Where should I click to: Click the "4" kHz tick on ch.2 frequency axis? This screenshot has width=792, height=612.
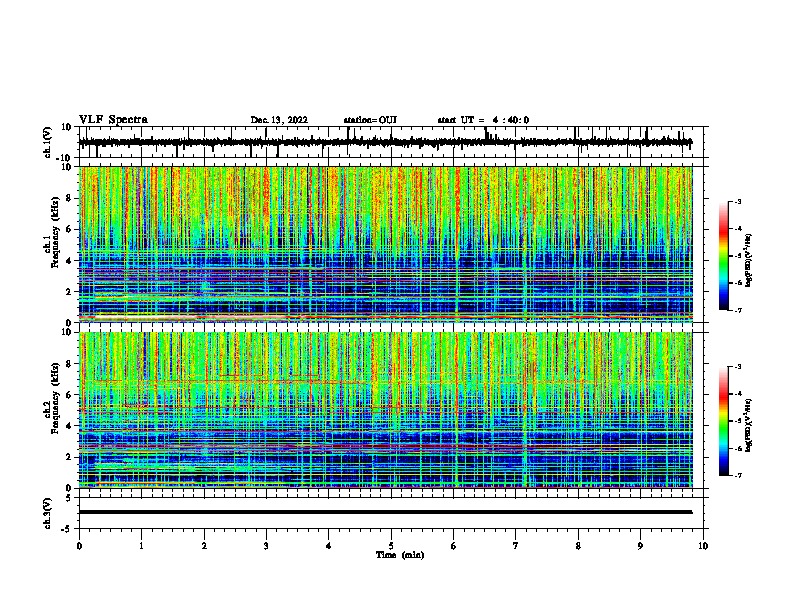69,426
